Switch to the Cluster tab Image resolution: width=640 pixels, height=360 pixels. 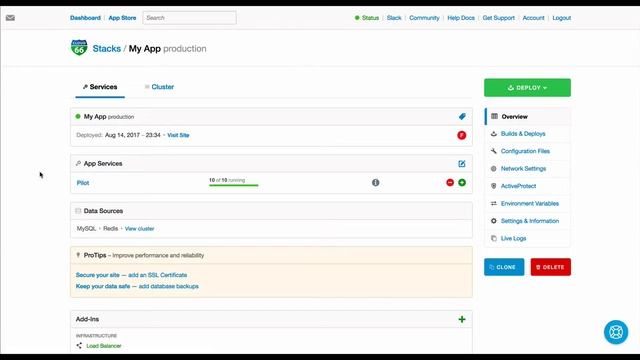[x=159, y=87]
